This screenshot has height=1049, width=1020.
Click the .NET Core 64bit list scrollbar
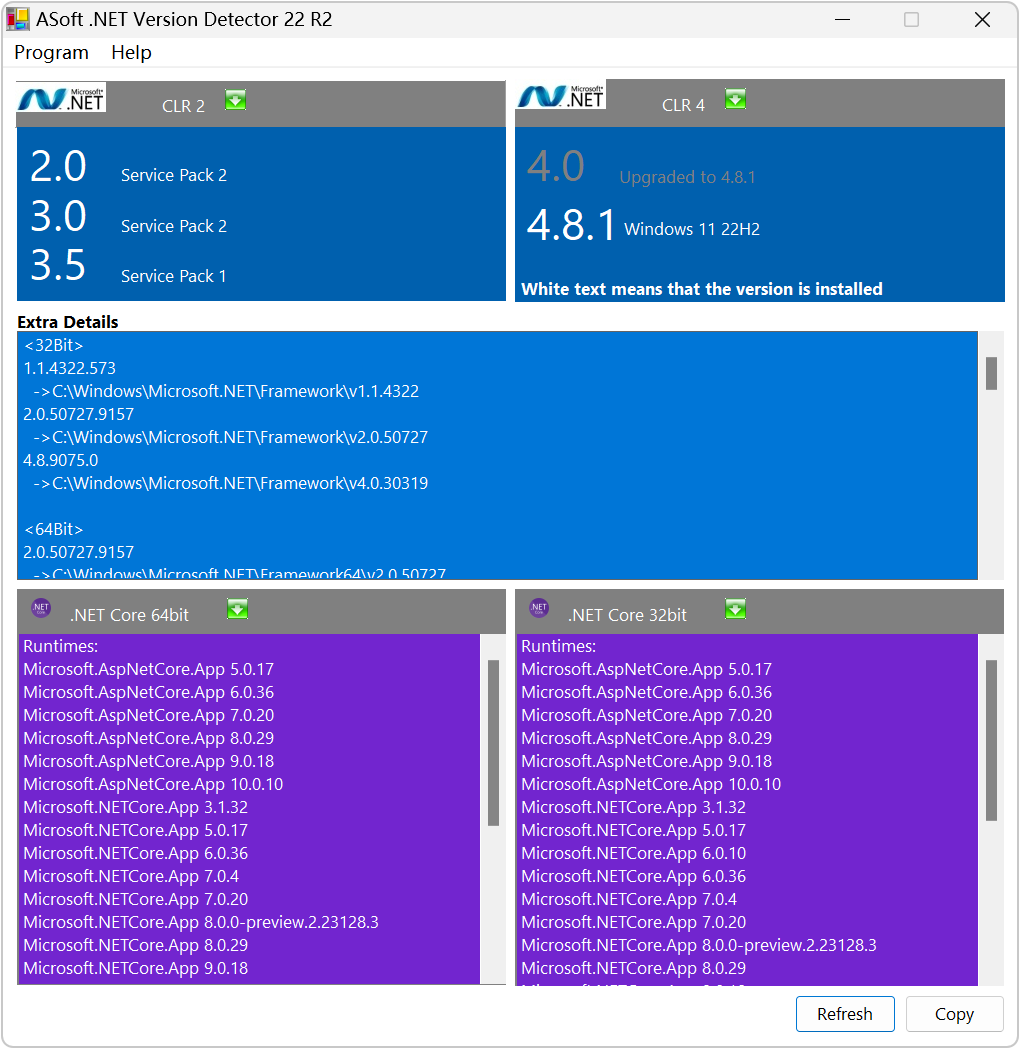[494, 743]
